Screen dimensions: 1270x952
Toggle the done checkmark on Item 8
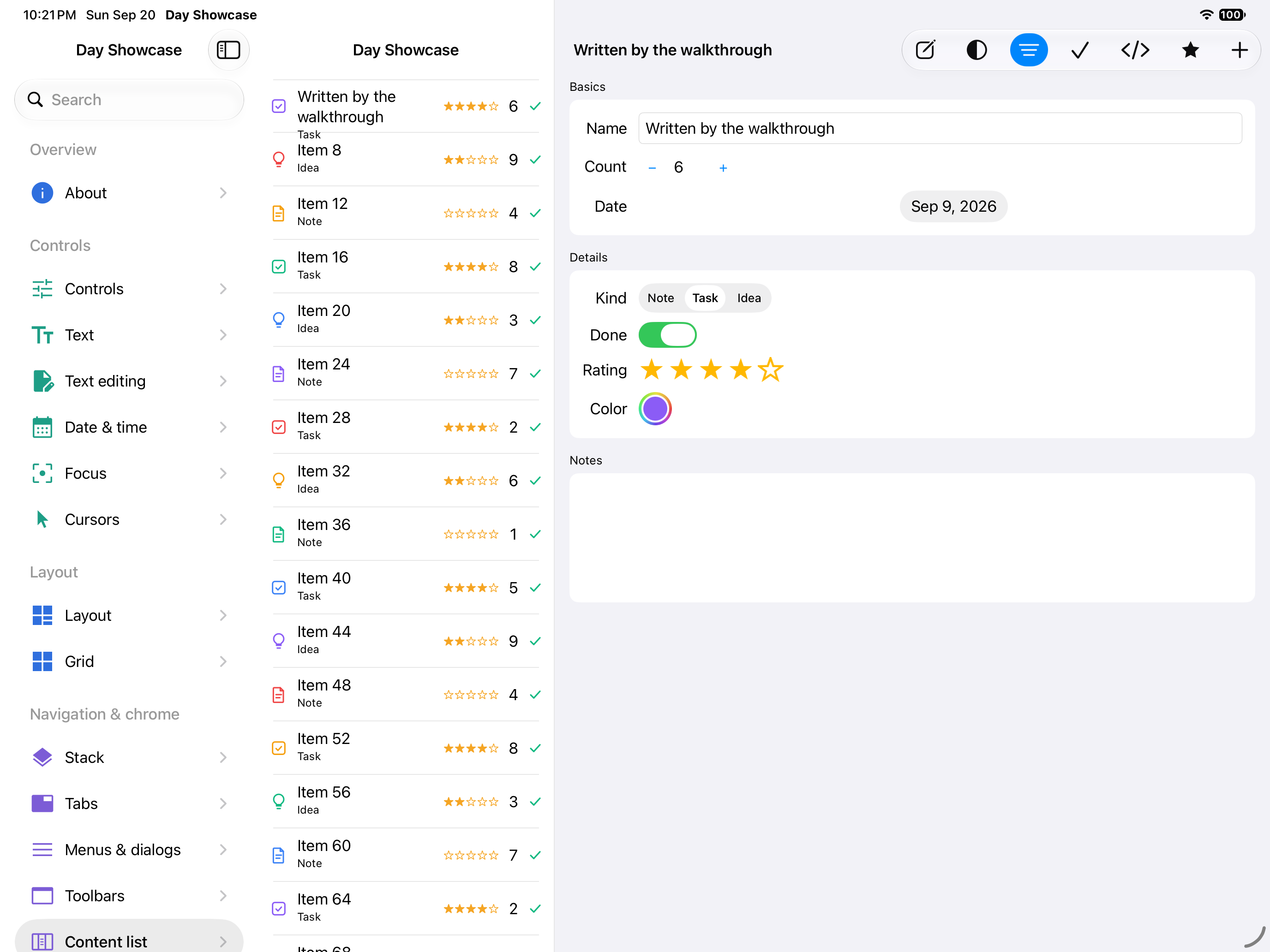click(x=535, y=160)
